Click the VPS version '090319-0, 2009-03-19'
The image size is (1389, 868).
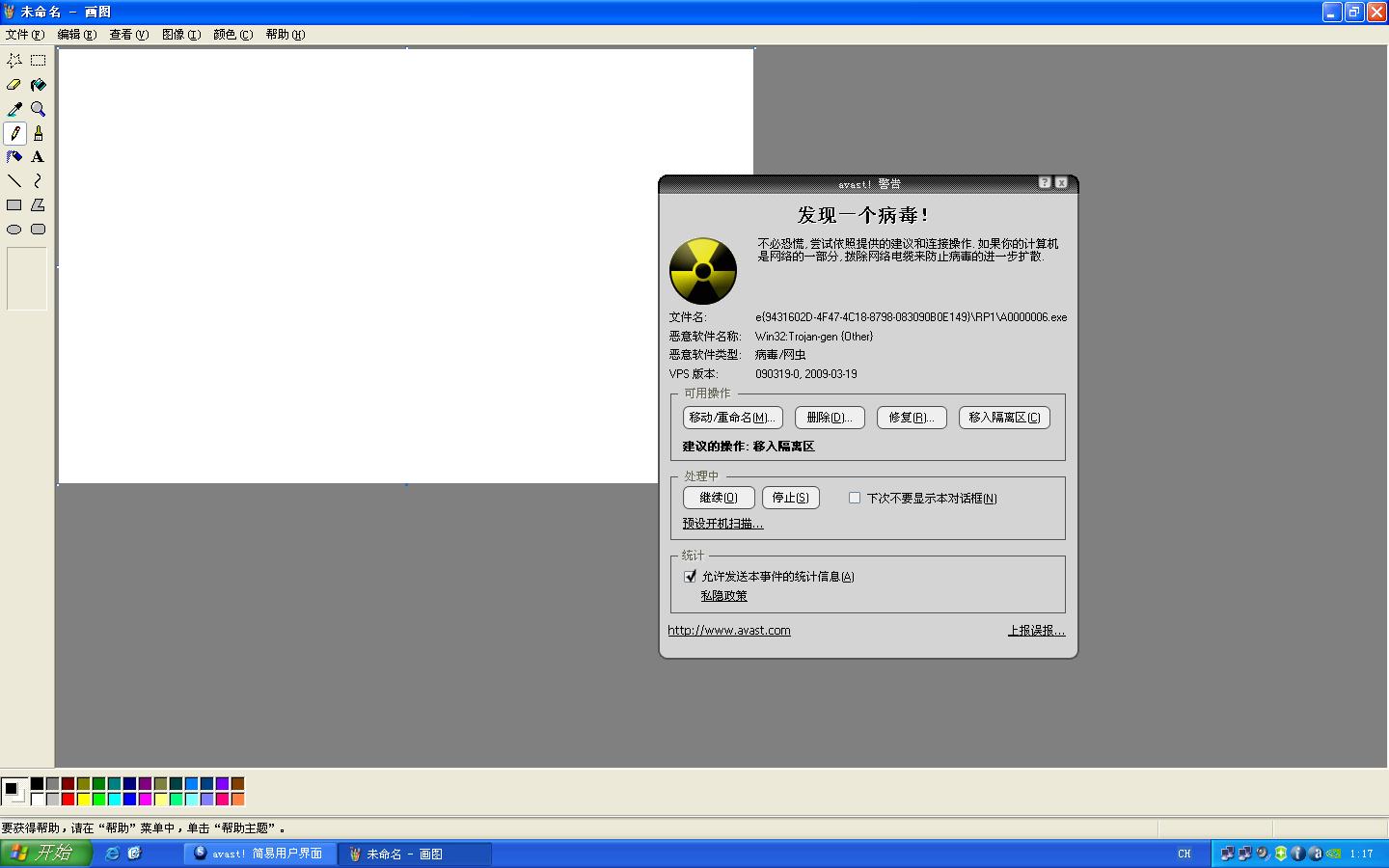click(806, 374)
